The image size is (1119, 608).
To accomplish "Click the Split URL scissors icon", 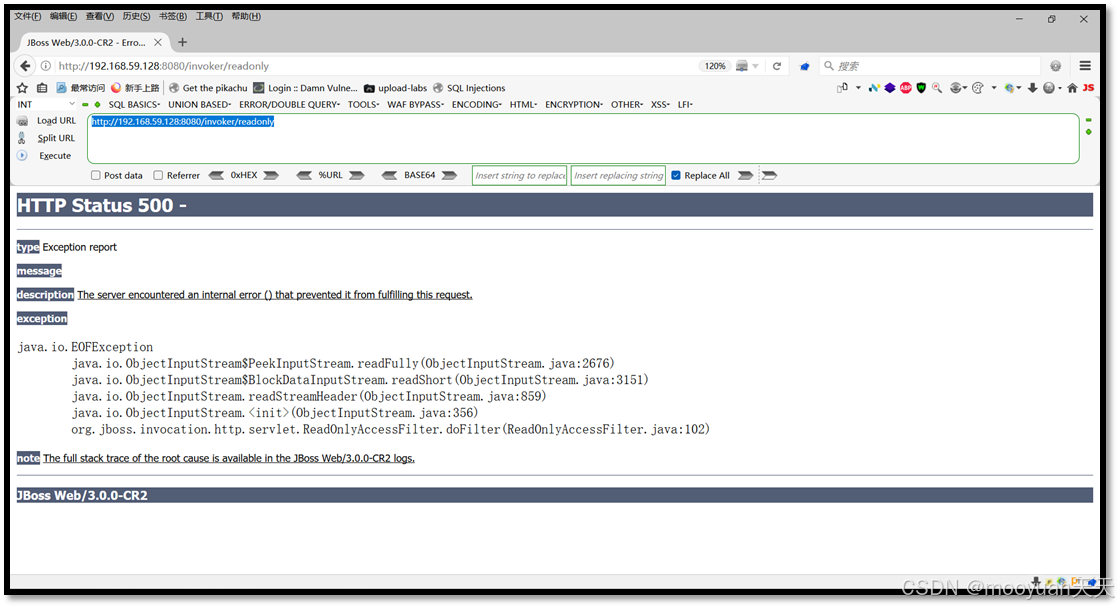I will 22,138.
